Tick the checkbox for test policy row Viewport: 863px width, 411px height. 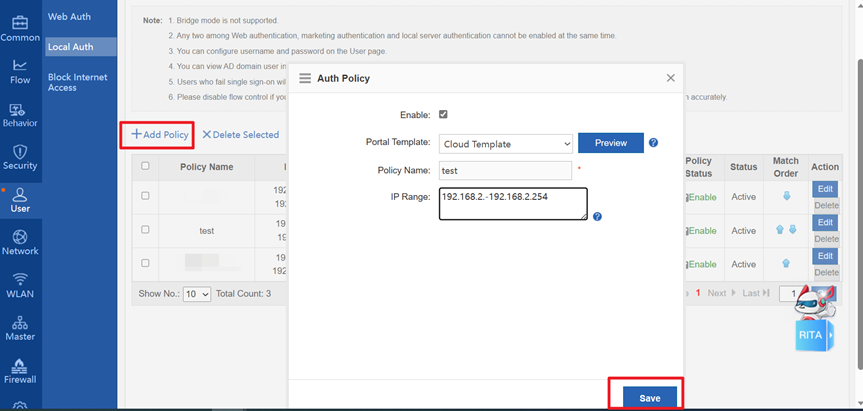pos(145,230)
